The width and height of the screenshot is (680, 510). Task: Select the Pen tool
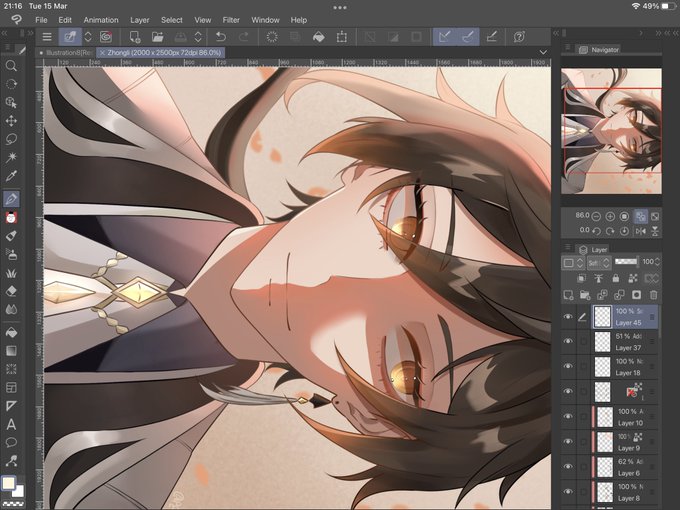11,199
